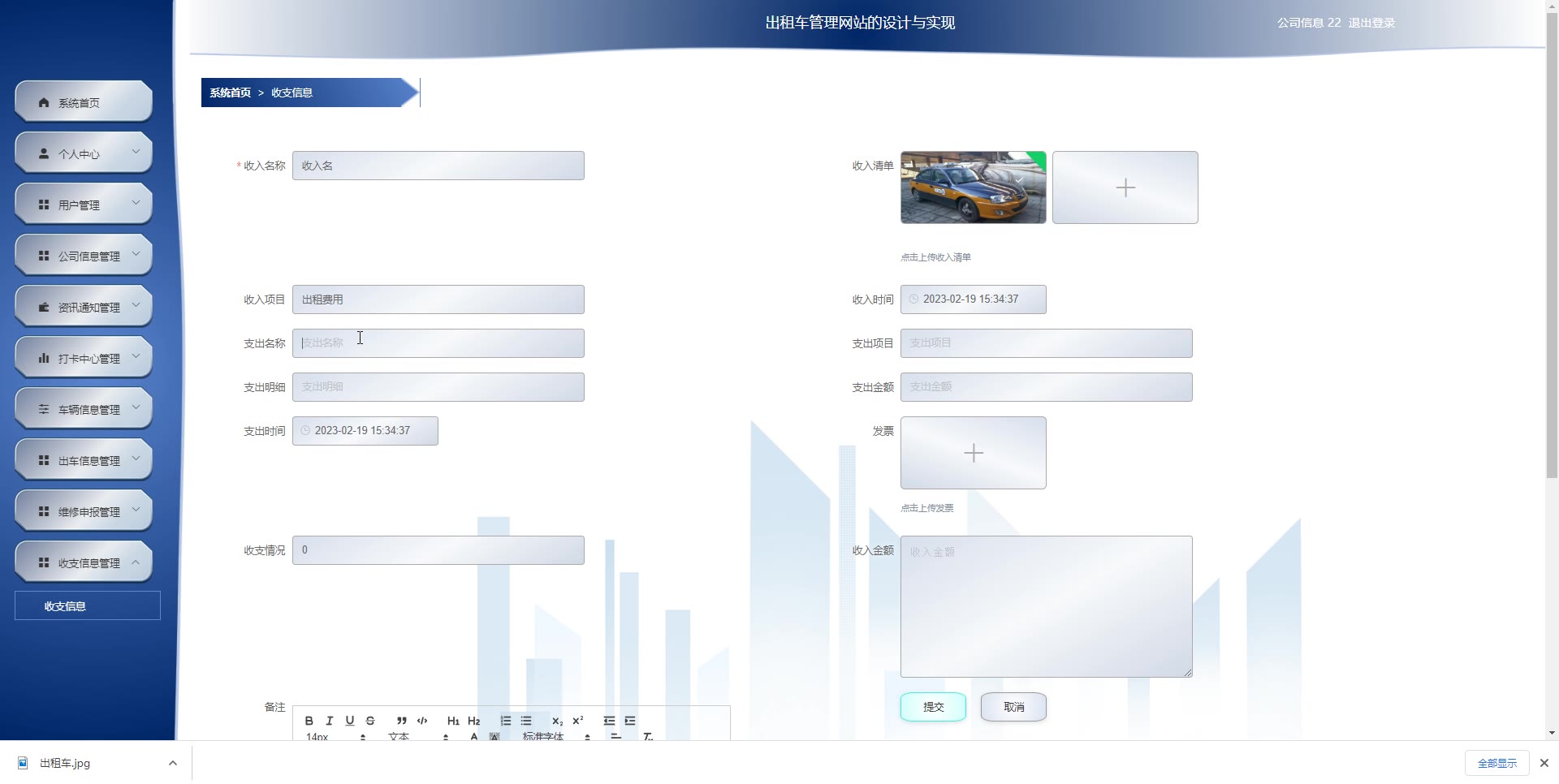Click the icon beside 资讯通知管理
1559x784 pixels.
coord(44,307)
